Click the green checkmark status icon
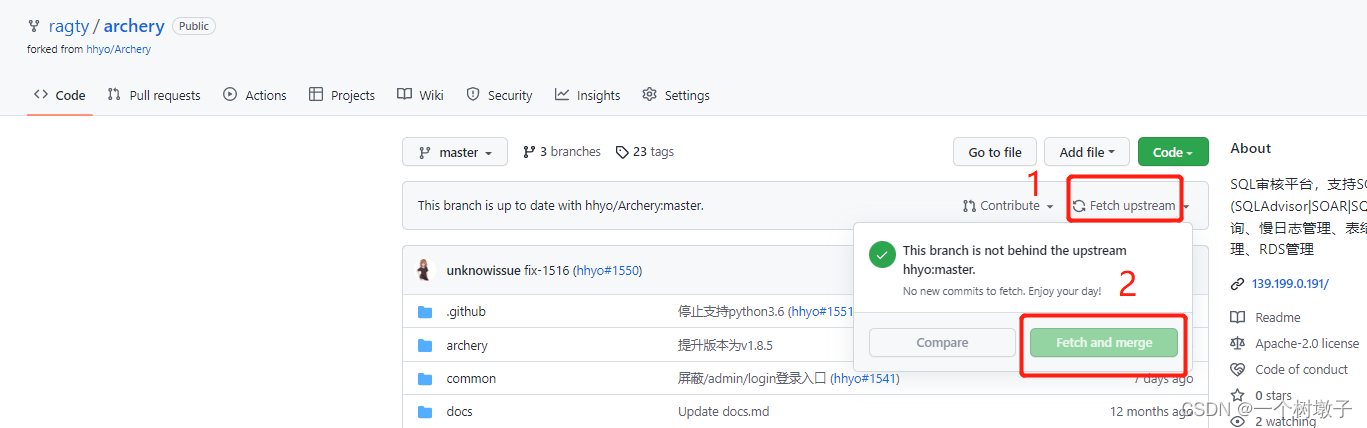Image resolution: width=1367 pixels, height=428 pixels. click(x=881, y=255)
